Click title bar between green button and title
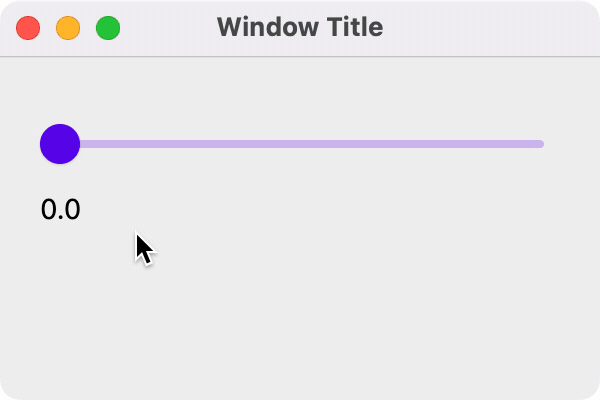This screenshot has width=600, height=400. 165,27
